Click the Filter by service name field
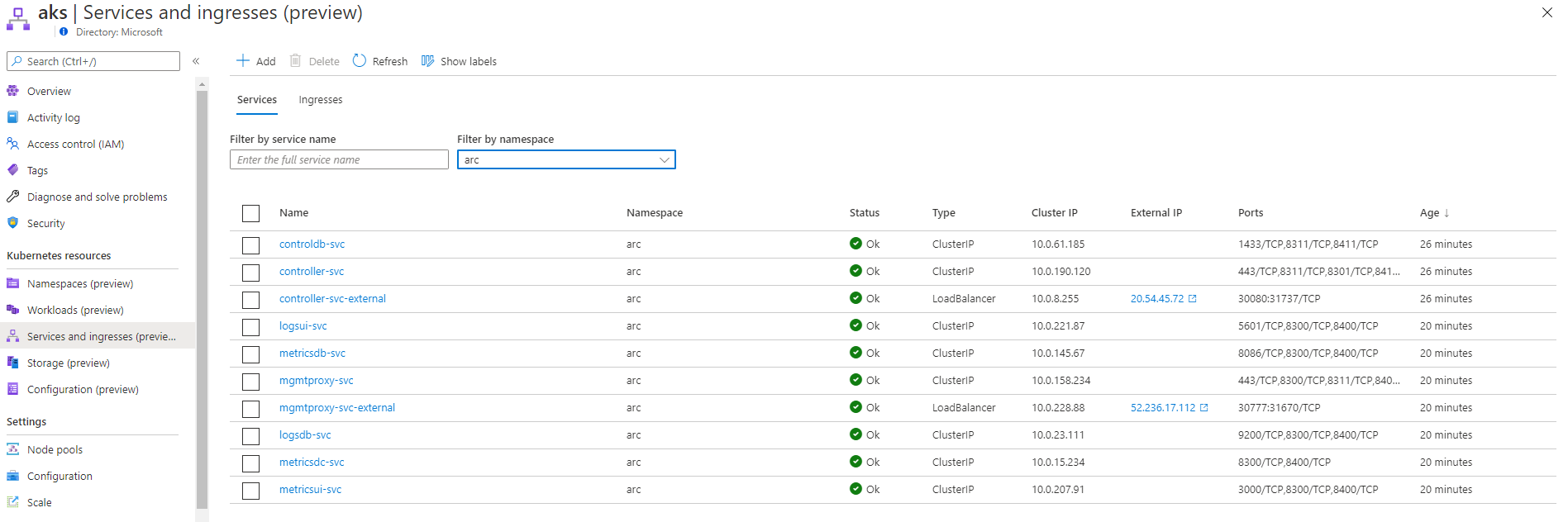 coord(339,159)
